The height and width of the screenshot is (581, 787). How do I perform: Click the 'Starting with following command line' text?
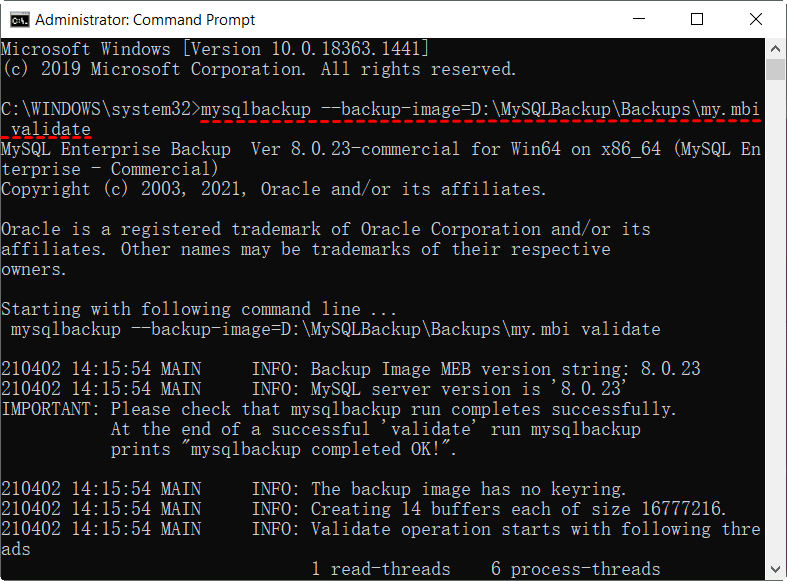click(x=198, y=309)
